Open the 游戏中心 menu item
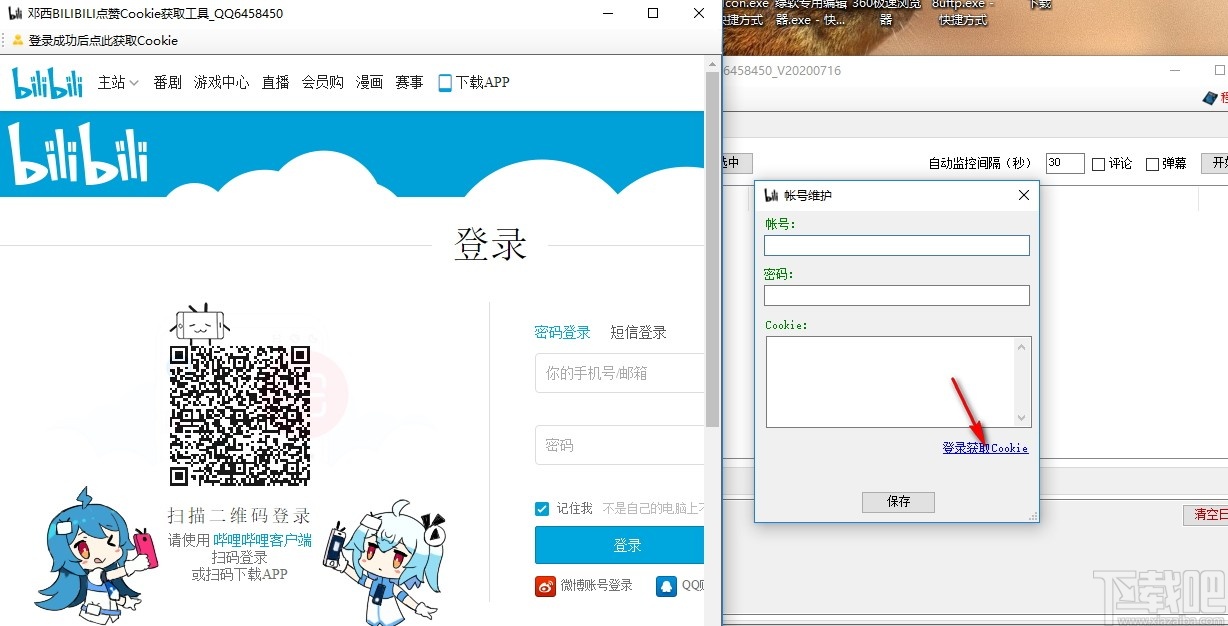 tap(221, 82)
